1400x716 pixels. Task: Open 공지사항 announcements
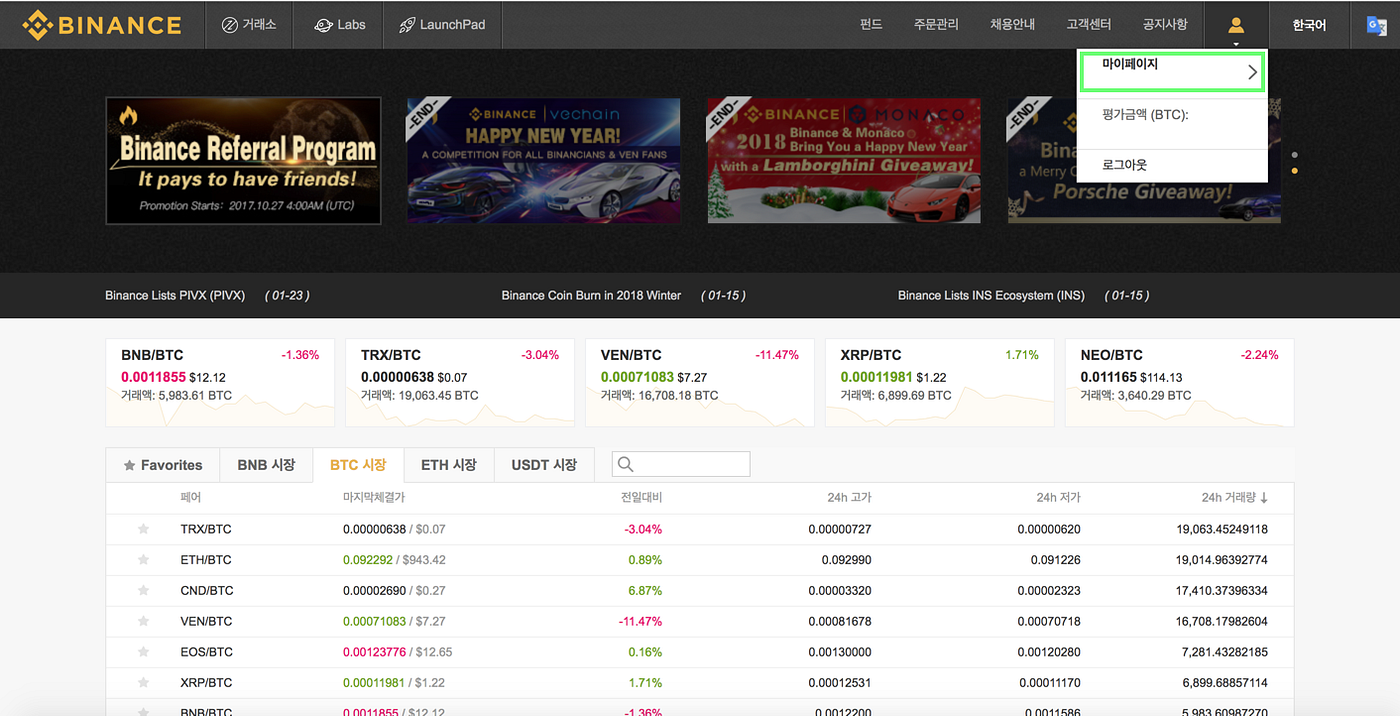pos(1165,25)
